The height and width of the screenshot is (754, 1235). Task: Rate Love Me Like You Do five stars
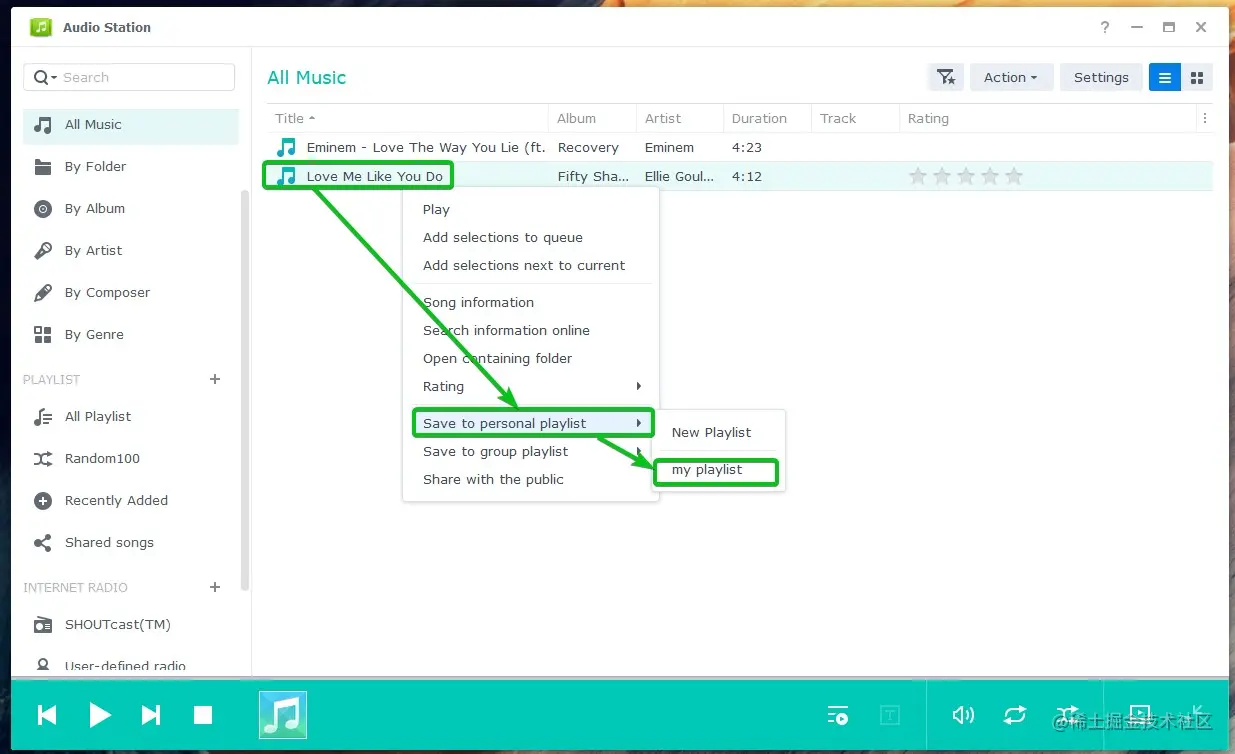point(1014,176)
